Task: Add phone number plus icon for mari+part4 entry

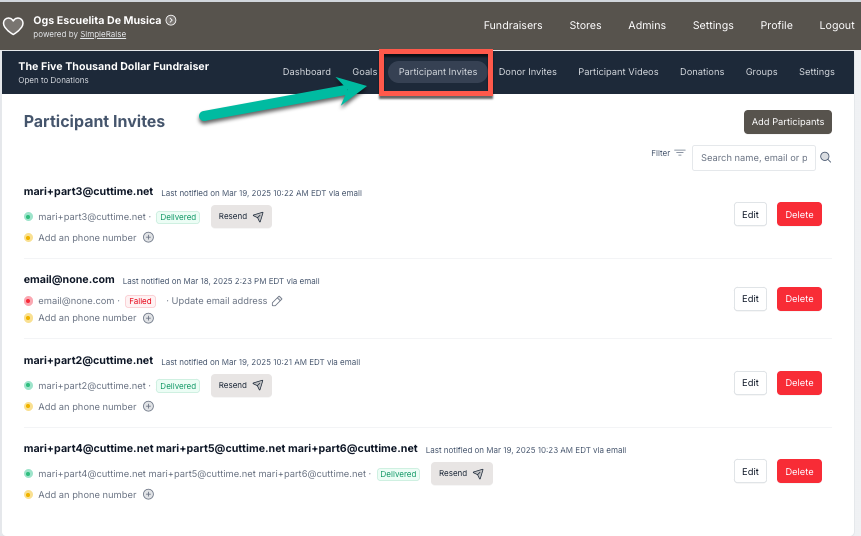Action: pos(148,494)
